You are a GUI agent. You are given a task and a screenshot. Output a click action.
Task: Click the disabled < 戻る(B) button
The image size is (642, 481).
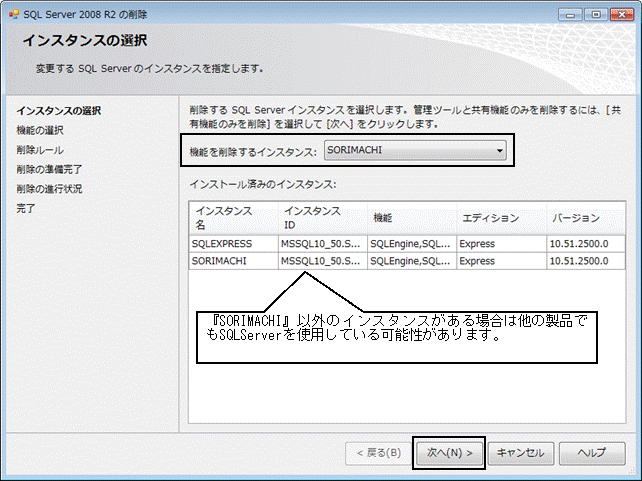[x=378, y=453]
